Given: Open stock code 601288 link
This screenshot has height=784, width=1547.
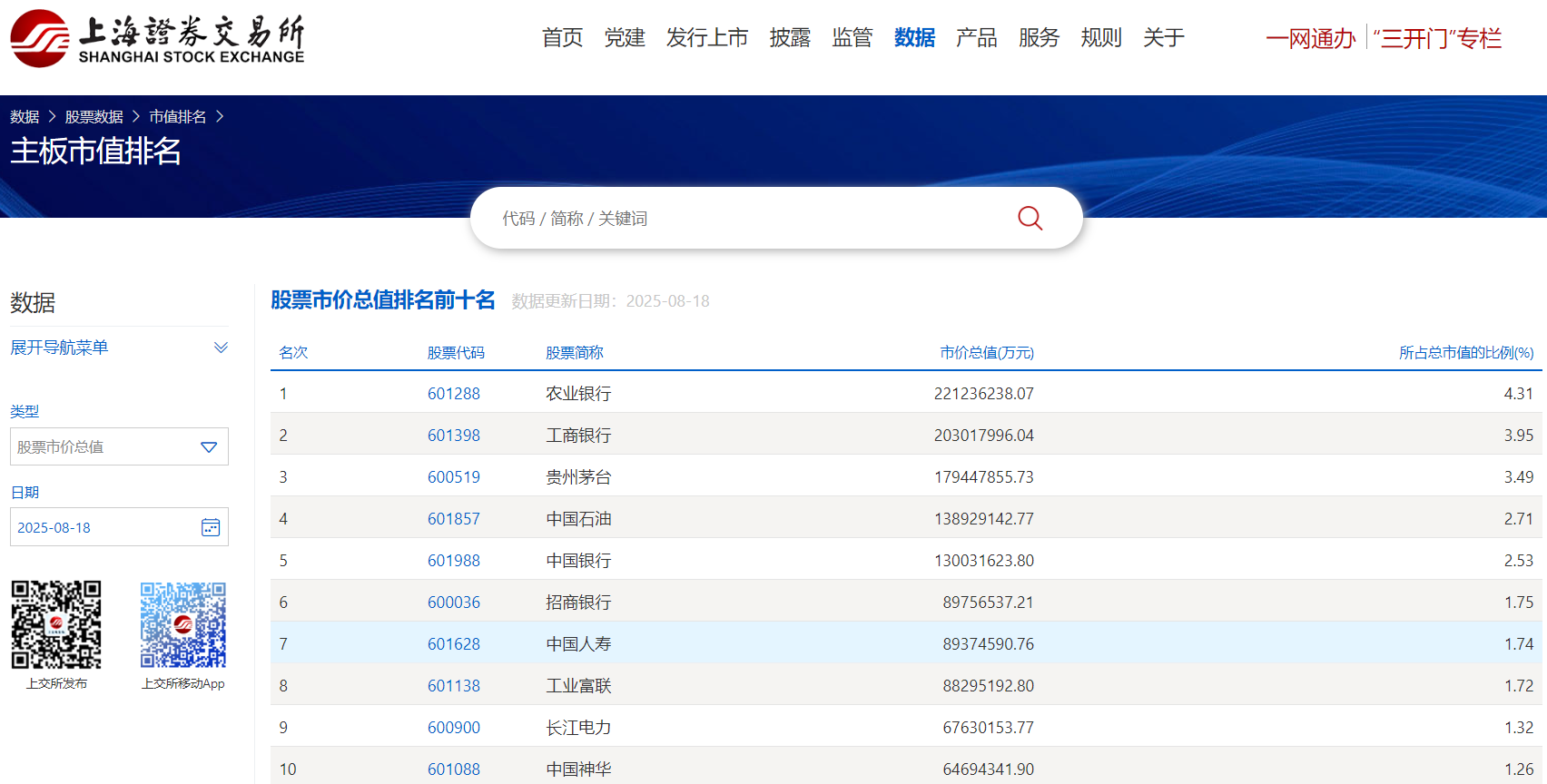Looking at the screenshot, I should 454,394.
